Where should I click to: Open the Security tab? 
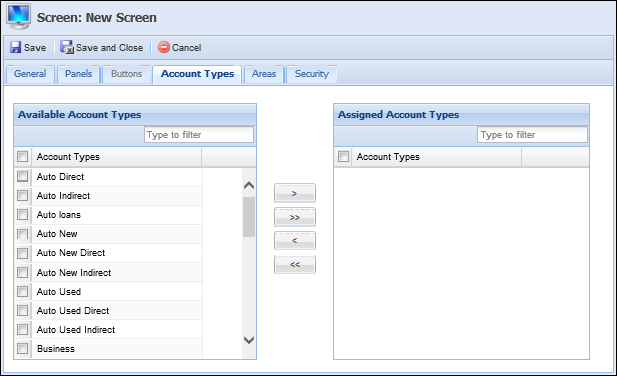point(312,74)
